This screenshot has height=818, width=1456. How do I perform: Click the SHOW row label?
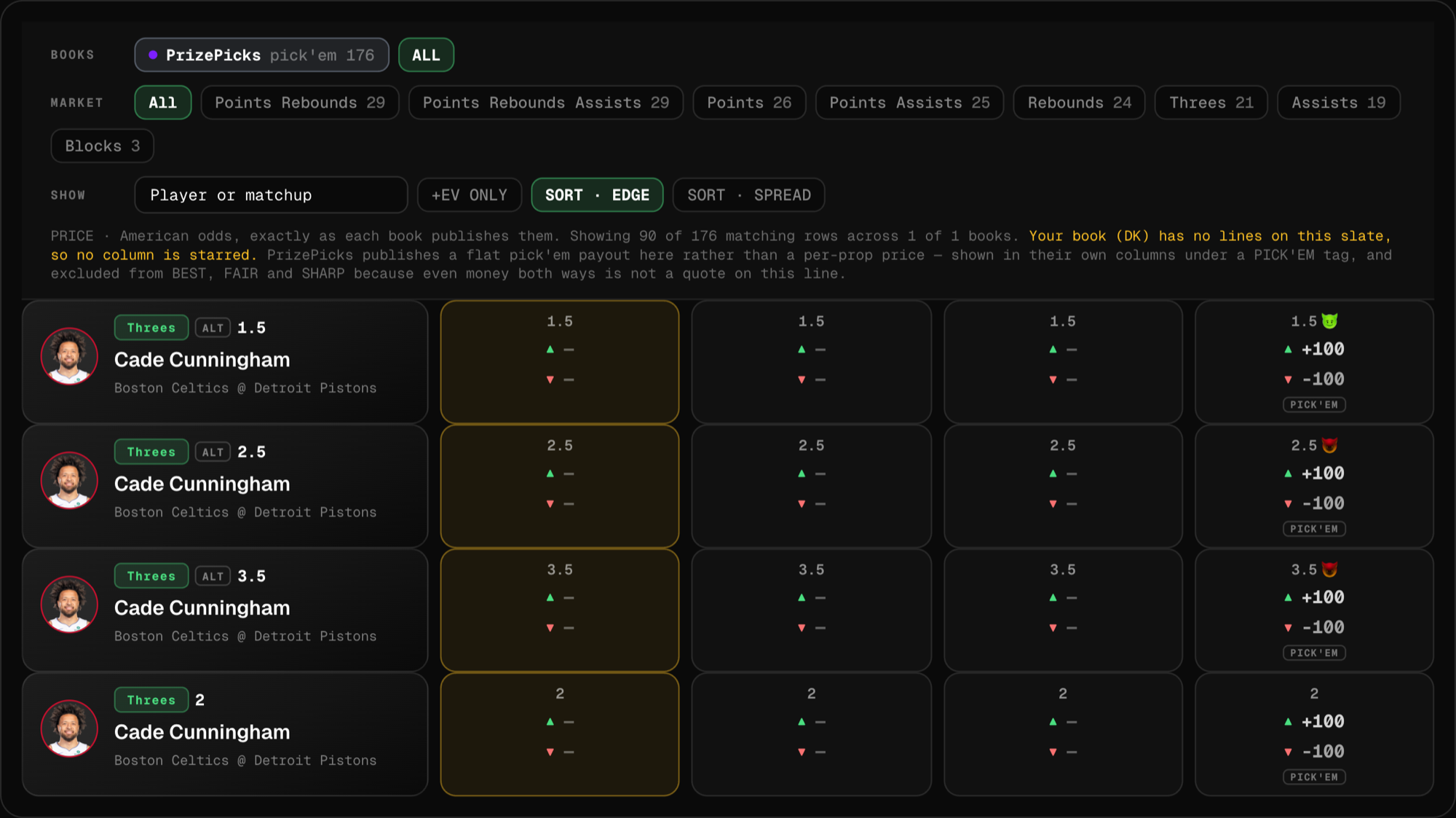click(x=68, y=195)
